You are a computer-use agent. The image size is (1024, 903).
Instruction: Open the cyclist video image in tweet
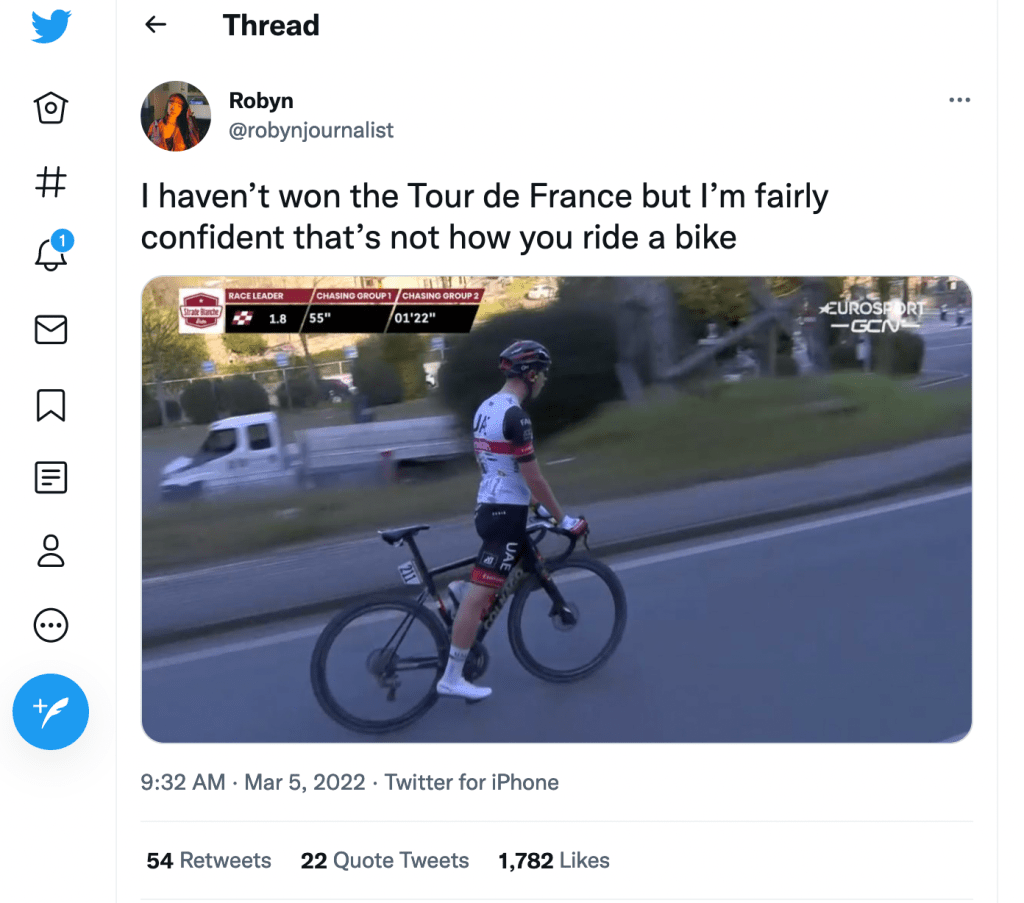click(556, 509)
